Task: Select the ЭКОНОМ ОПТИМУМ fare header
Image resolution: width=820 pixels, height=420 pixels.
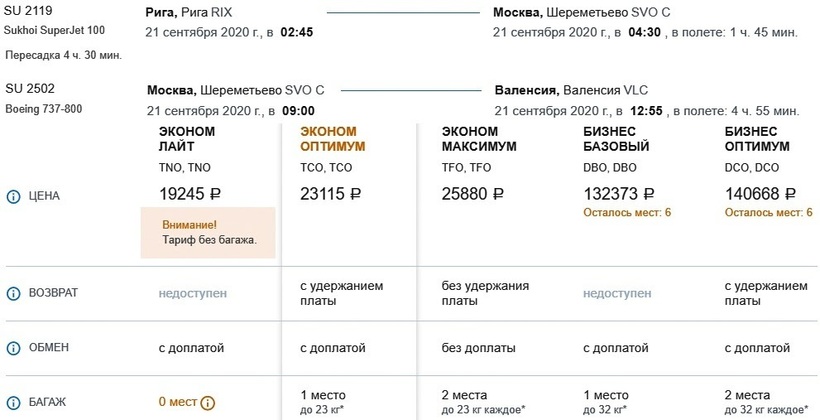Action: (x=333, y=138)
